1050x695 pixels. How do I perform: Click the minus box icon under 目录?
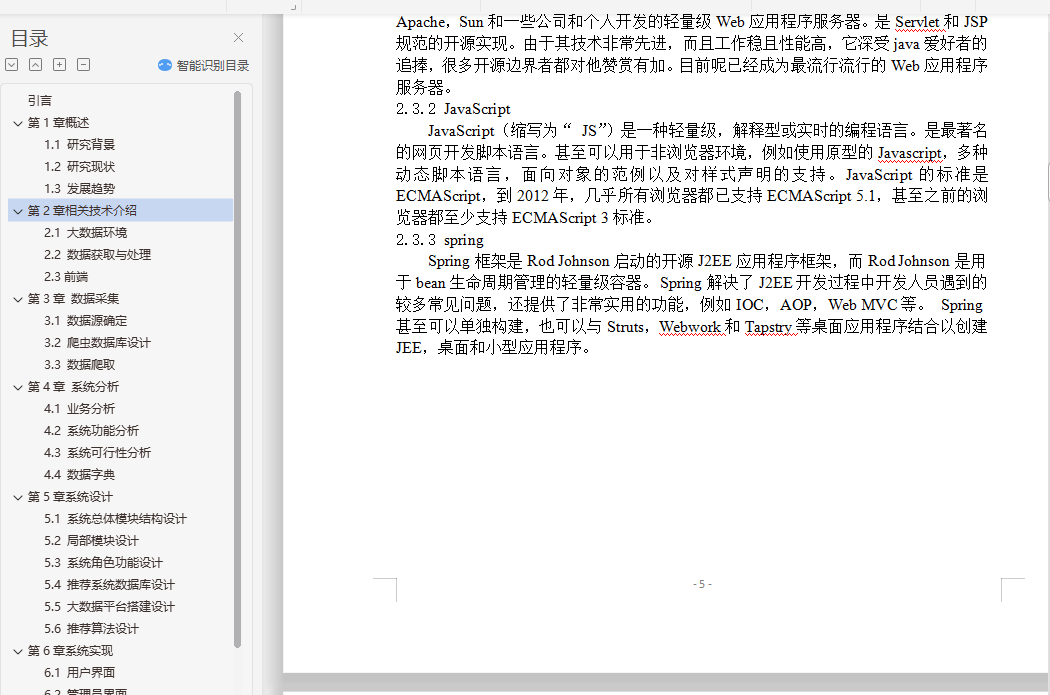coord(84,64)
